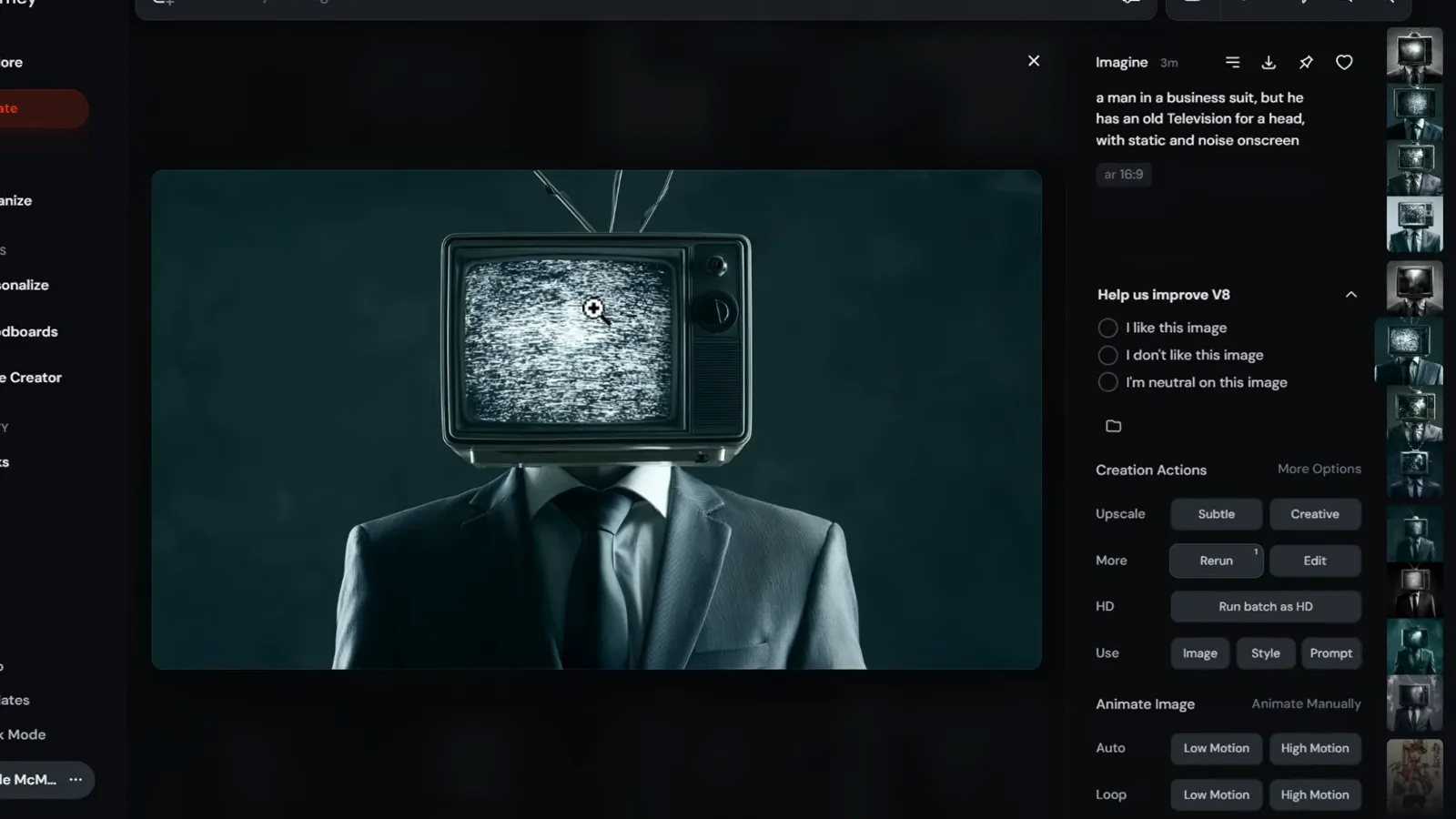Use this as Style reference
Image resolution: width=1456 pixels, height=819 pixels.
(1266, 653)
